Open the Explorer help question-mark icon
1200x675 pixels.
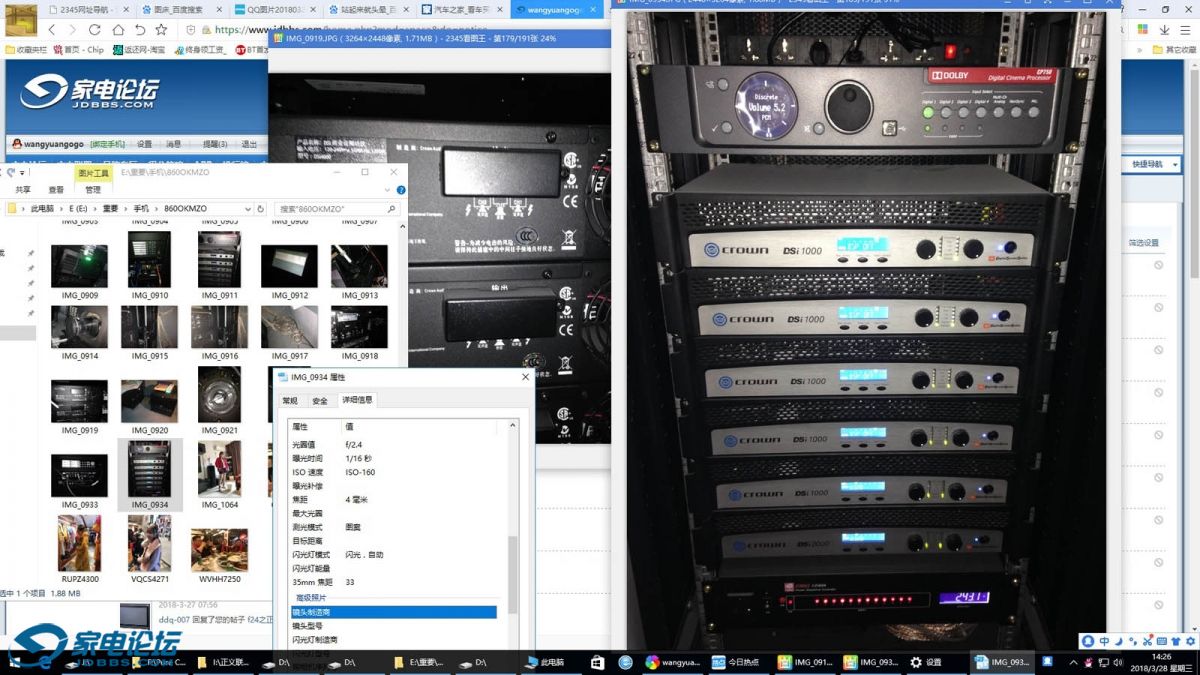click(401, 189)
